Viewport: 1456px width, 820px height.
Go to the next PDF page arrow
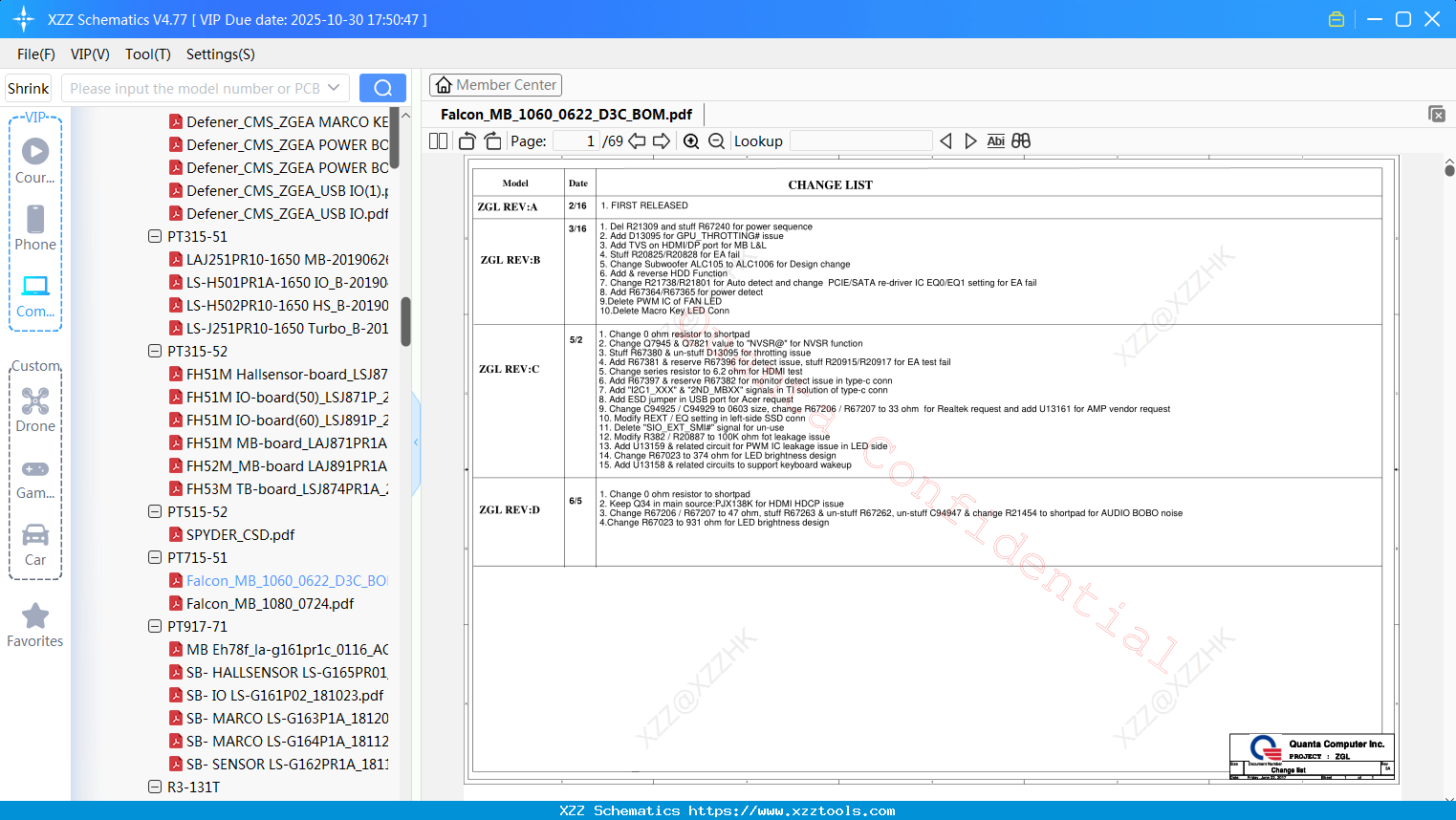coord(662,141)
